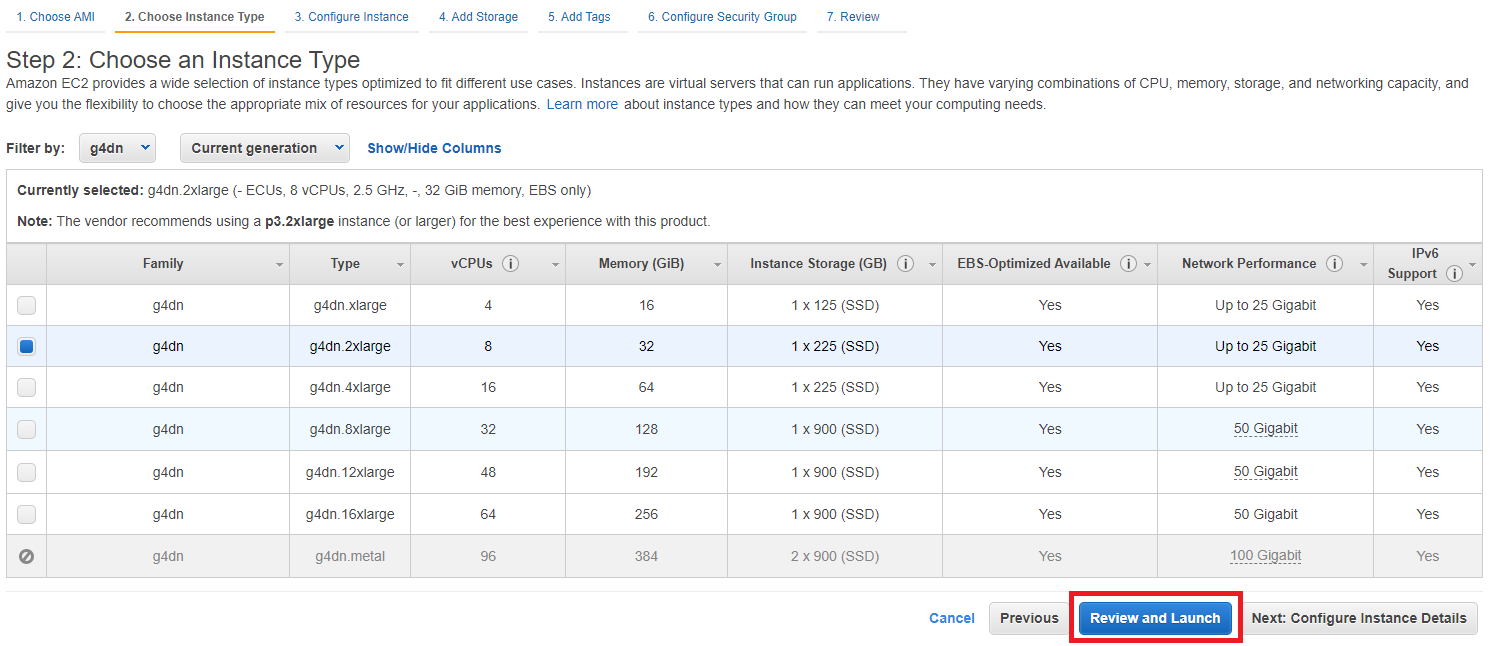Click the vCPUs column info icon
The height and width of the screenshot is (646, 1492).
click(x=510, y=264)
